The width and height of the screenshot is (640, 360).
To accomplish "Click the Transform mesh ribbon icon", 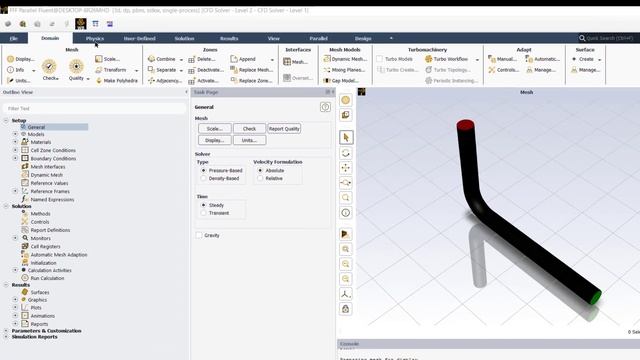I will (99, 70).
